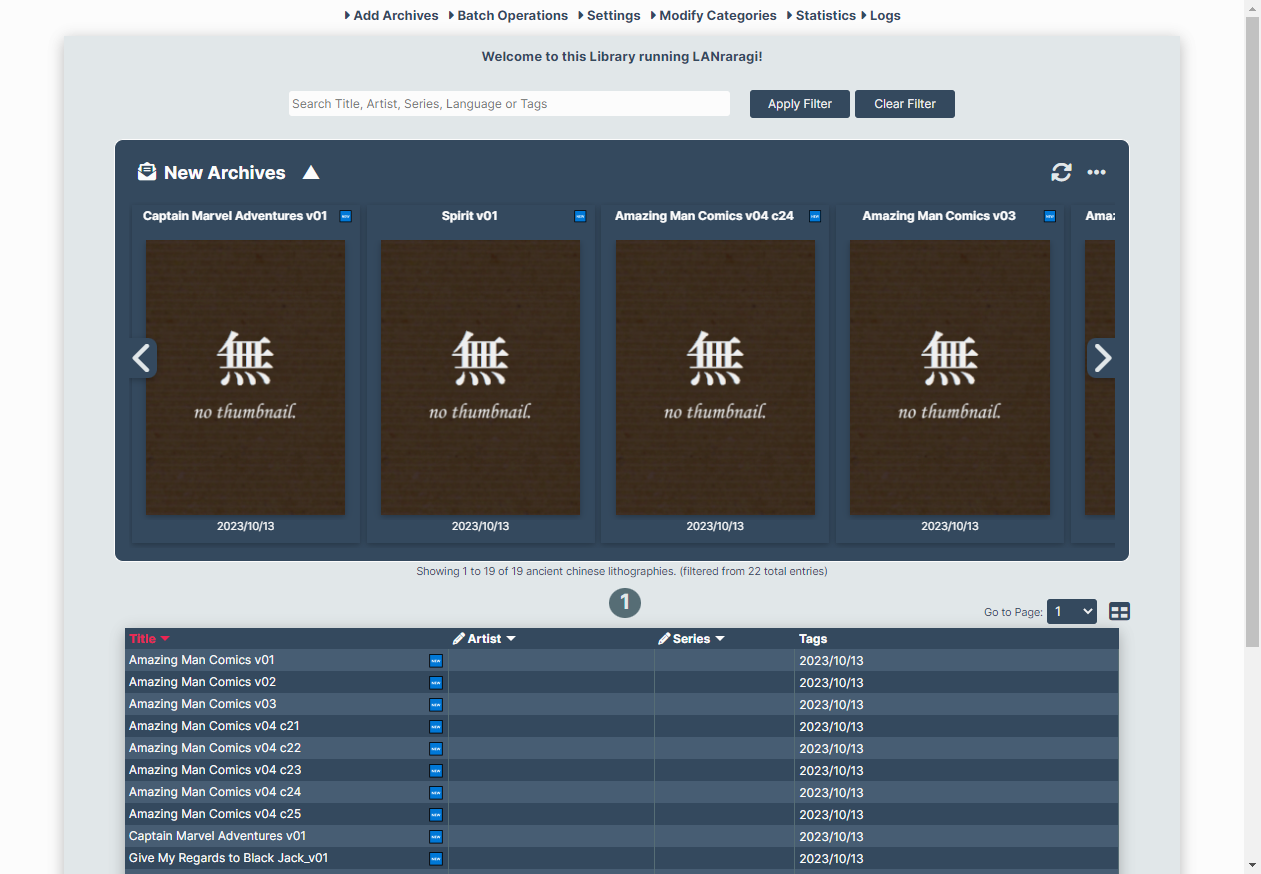Click new badge on Amazing Man Comics v03 card
The image size is (1261, 874).
point(1050,216)
